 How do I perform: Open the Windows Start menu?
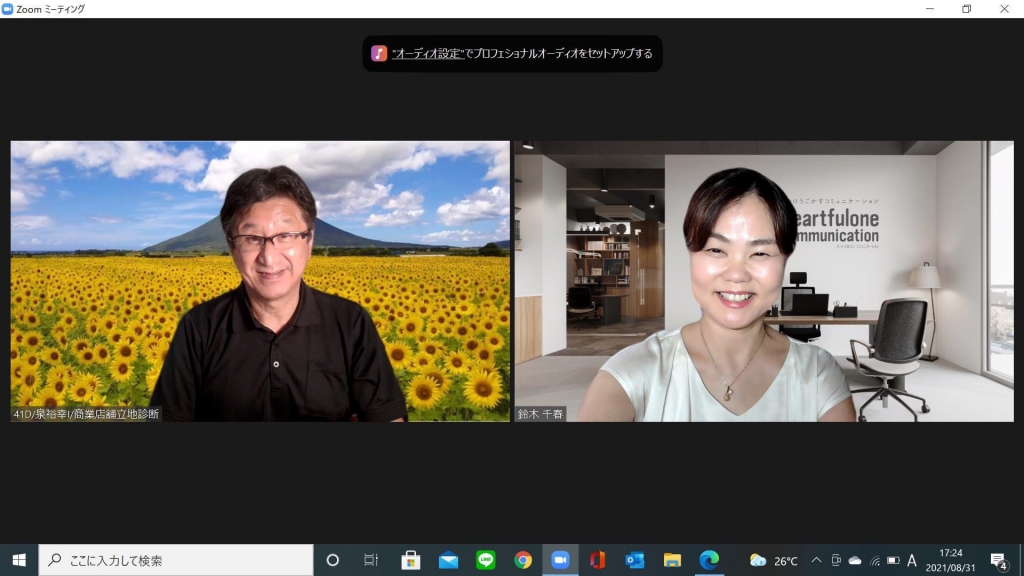coord(19,560)
